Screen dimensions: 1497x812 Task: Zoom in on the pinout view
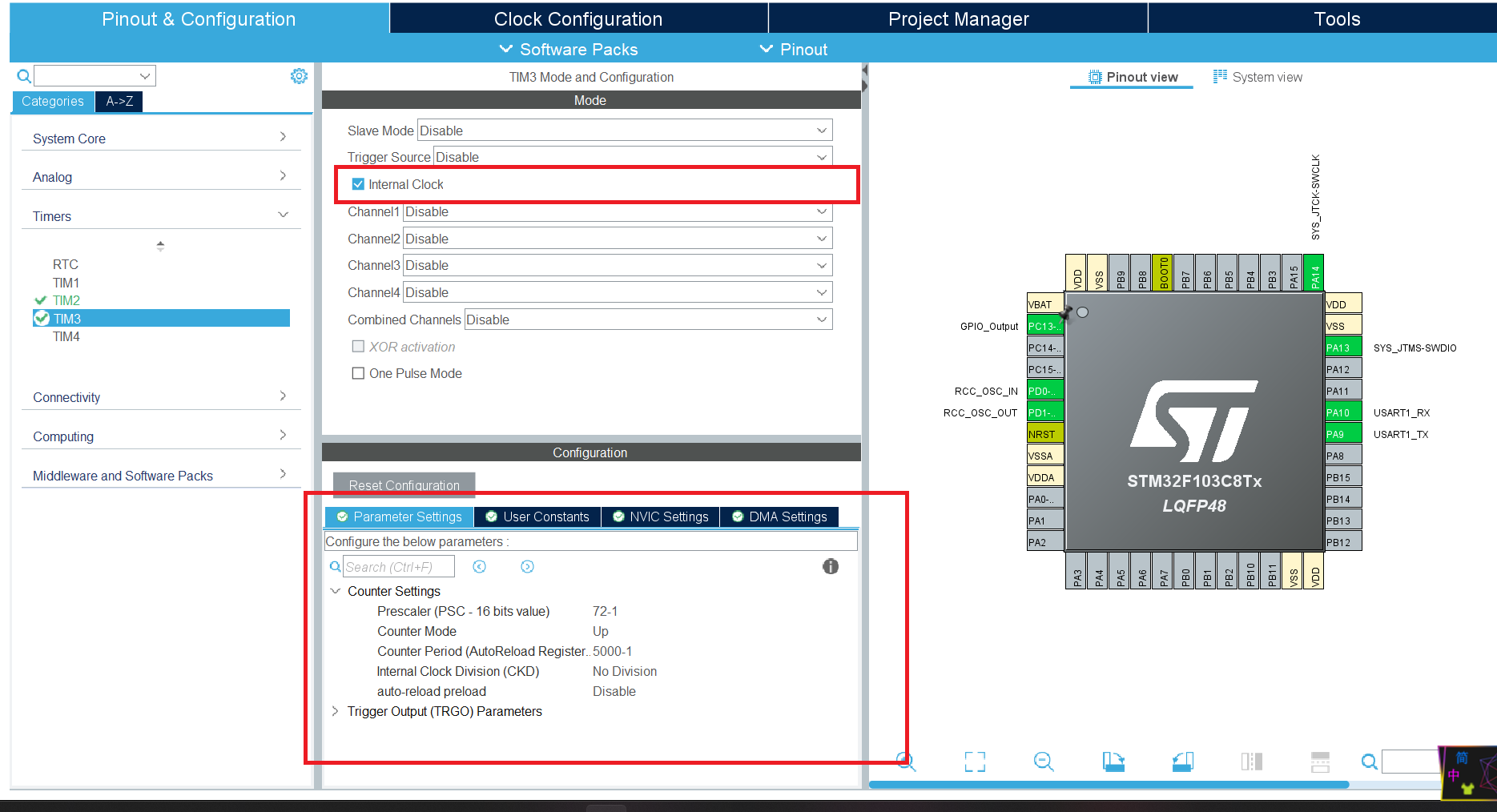click(x=906, y=761)
